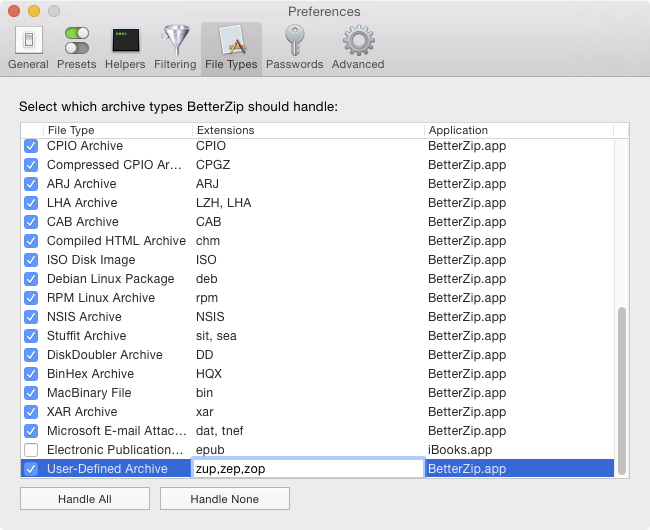Open the Passwords key icon
Screen dimensions: 650x530
coord(295,40)
